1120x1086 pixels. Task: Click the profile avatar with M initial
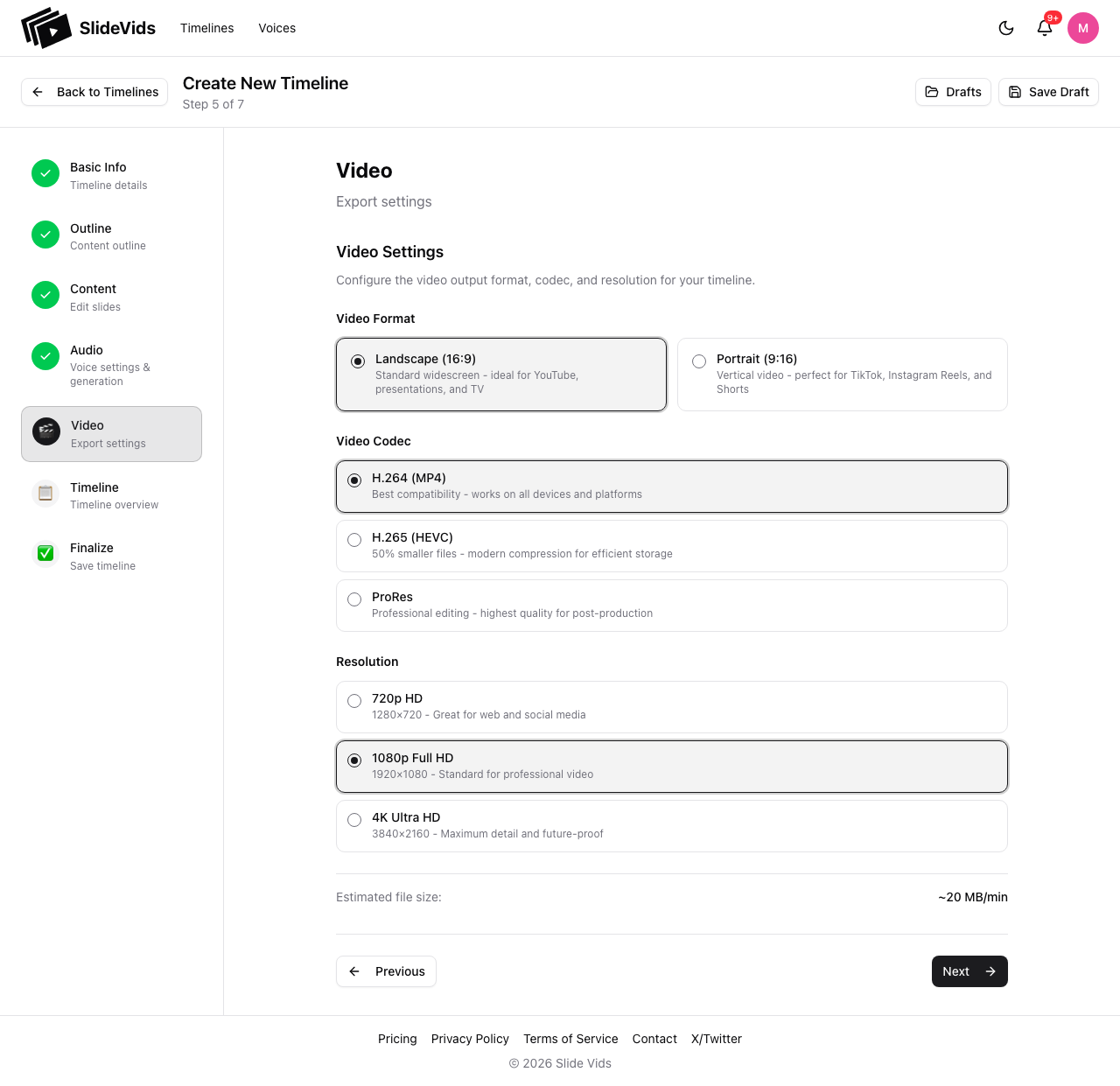pos(1082,27)
